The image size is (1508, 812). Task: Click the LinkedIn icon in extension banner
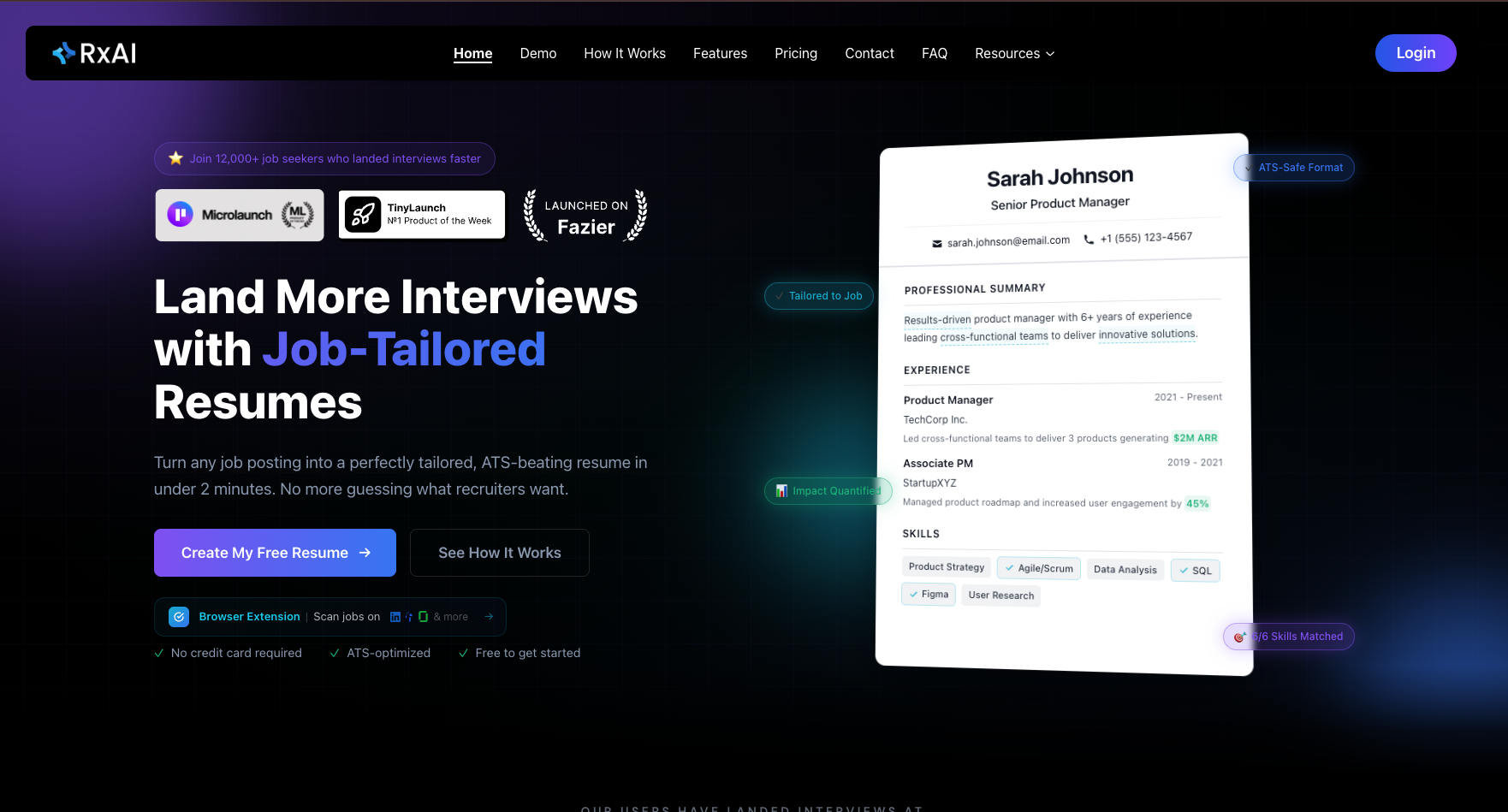395,617
